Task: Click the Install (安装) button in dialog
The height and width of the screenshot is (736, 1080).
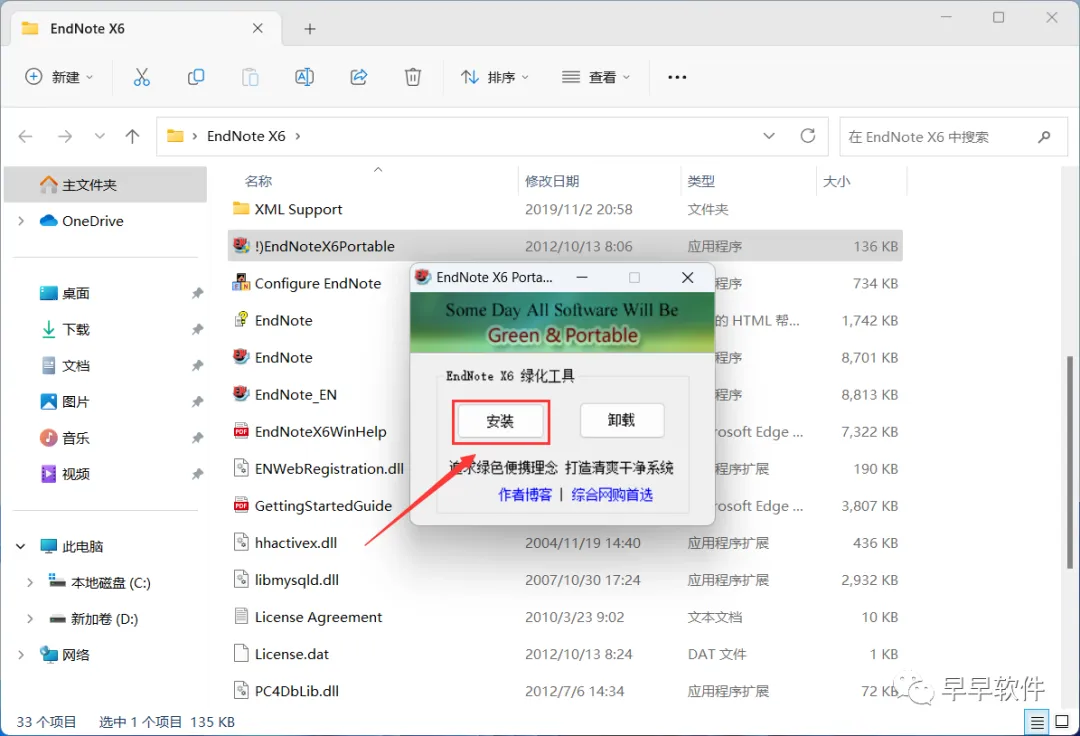Action: click(x=500, y=421)
